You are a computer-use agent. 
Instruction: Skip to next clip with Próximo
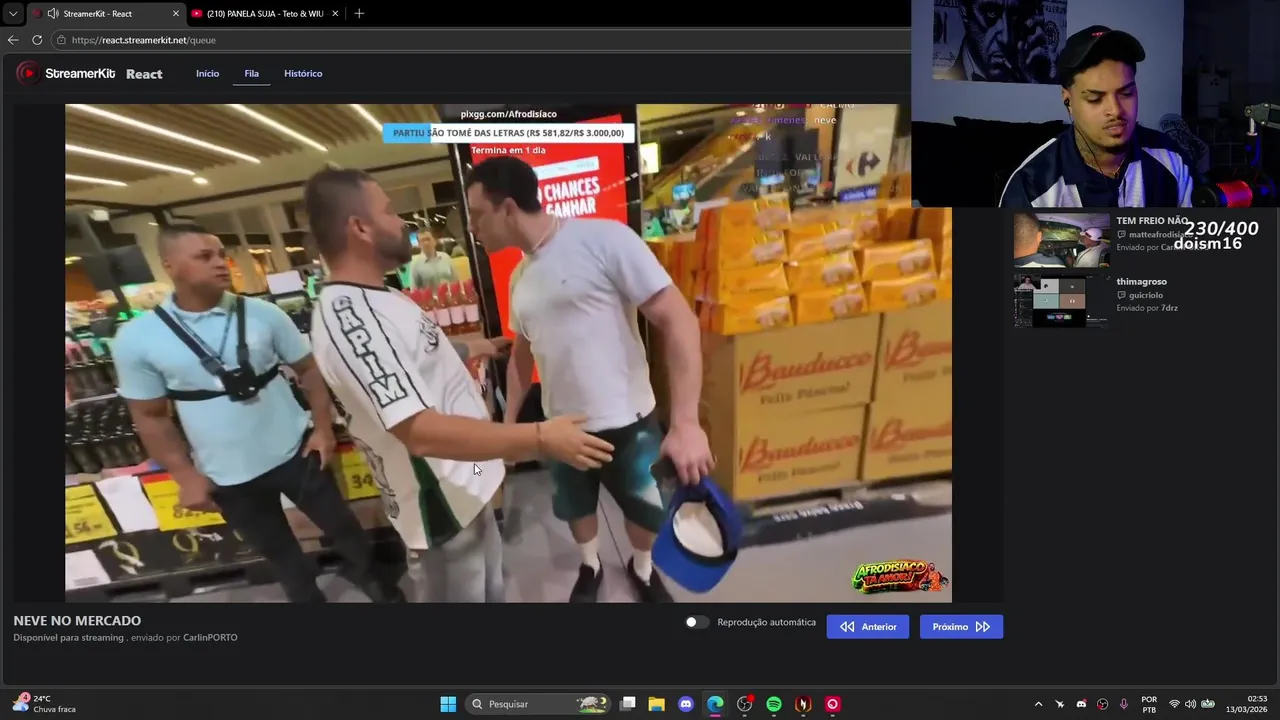coord(961,627)
